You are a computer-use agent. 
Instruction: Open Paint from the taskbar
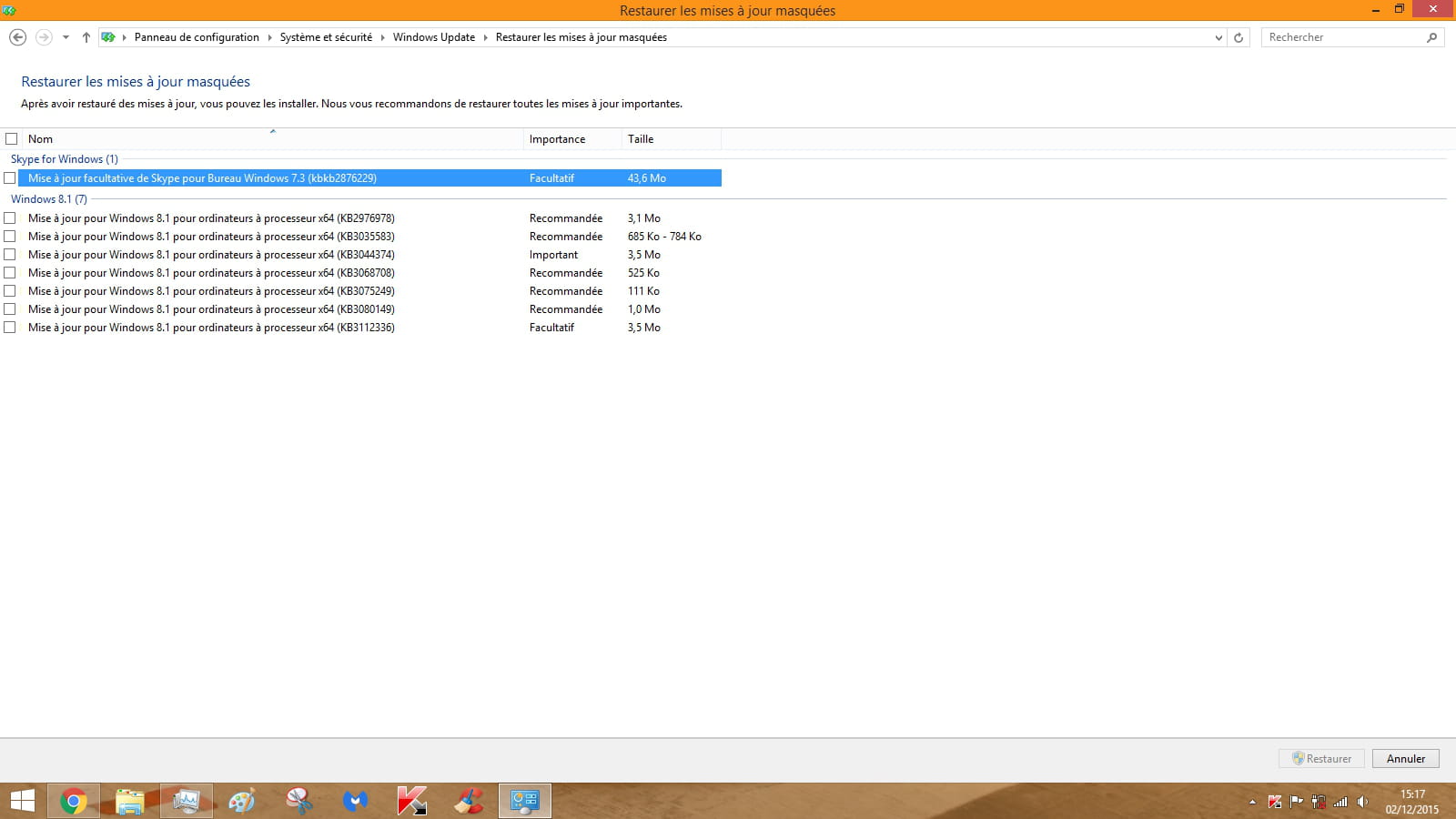(x=243, y=801)
